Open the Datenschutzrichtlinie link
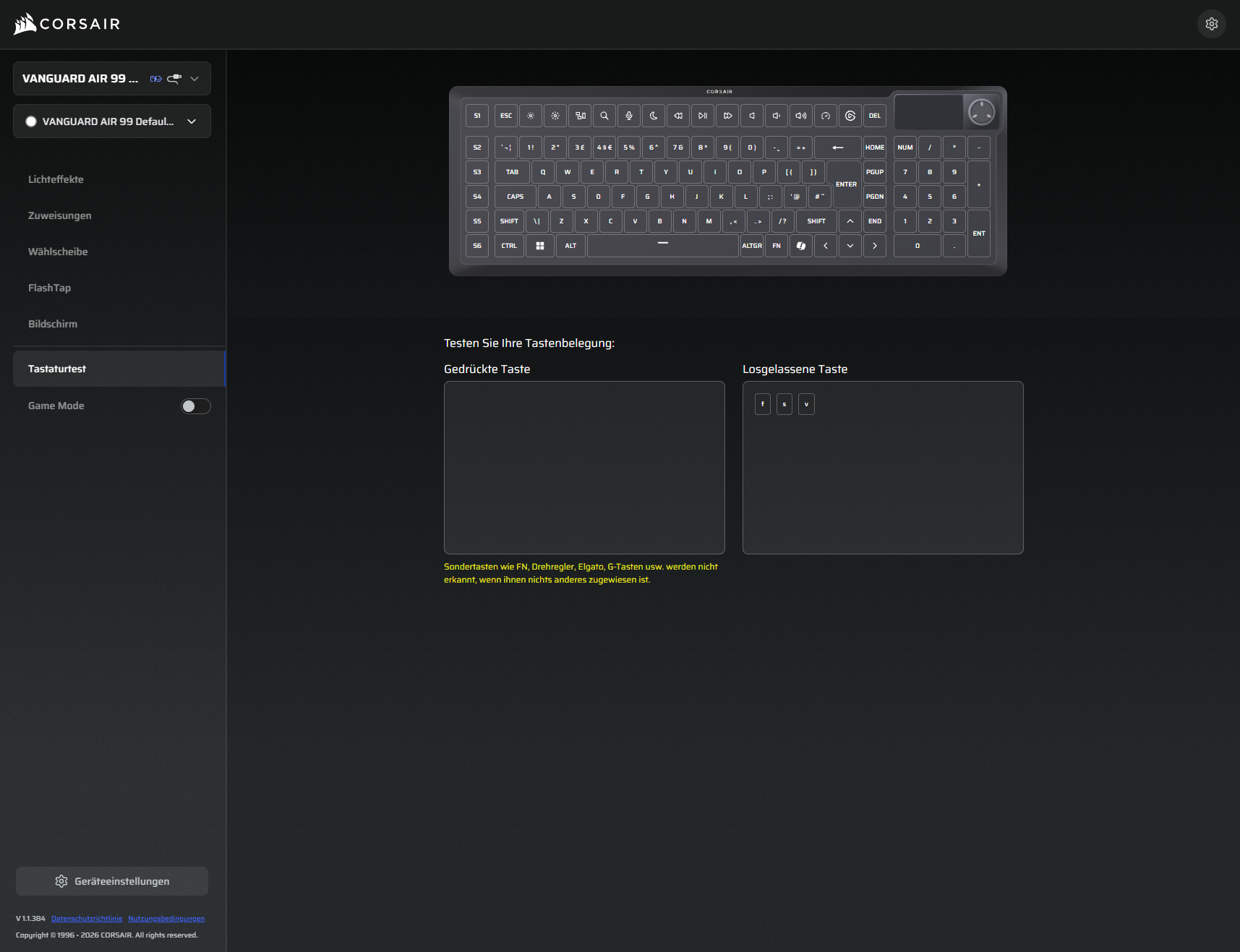The height and width of the screenshot is (952, 1240). 87,919
